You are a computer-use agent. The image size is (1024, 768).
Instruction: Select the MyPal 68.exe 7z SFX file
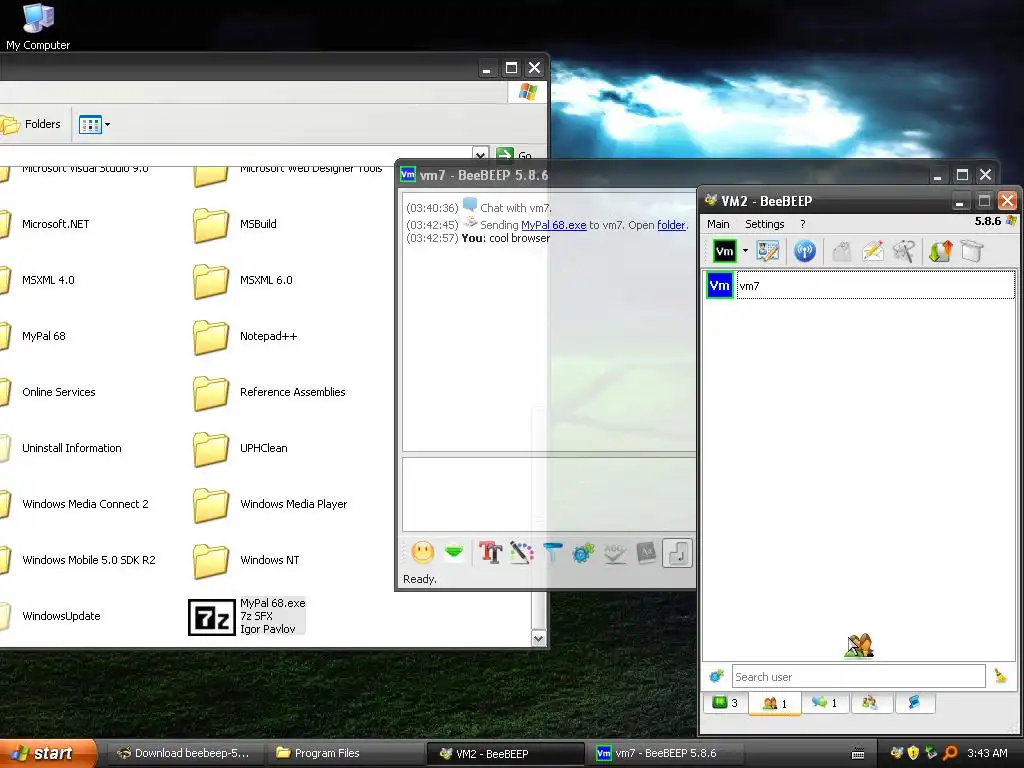[247, 616]
